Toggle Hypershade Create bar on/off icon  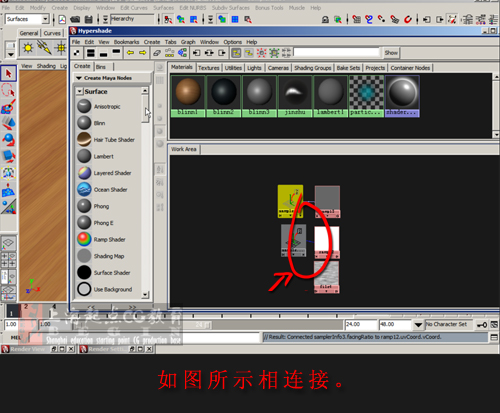[77, 53]
